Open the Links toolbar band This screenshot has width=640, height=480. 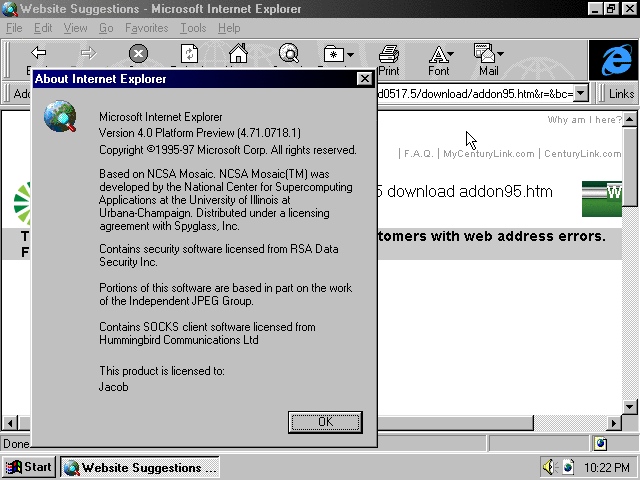[621, 94]
